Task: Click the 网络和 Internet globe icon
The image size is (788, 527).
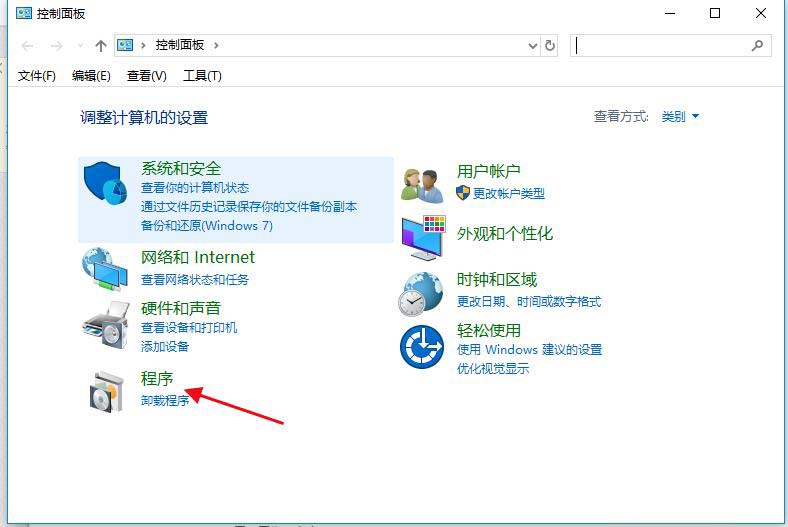Action: [105, 269]
